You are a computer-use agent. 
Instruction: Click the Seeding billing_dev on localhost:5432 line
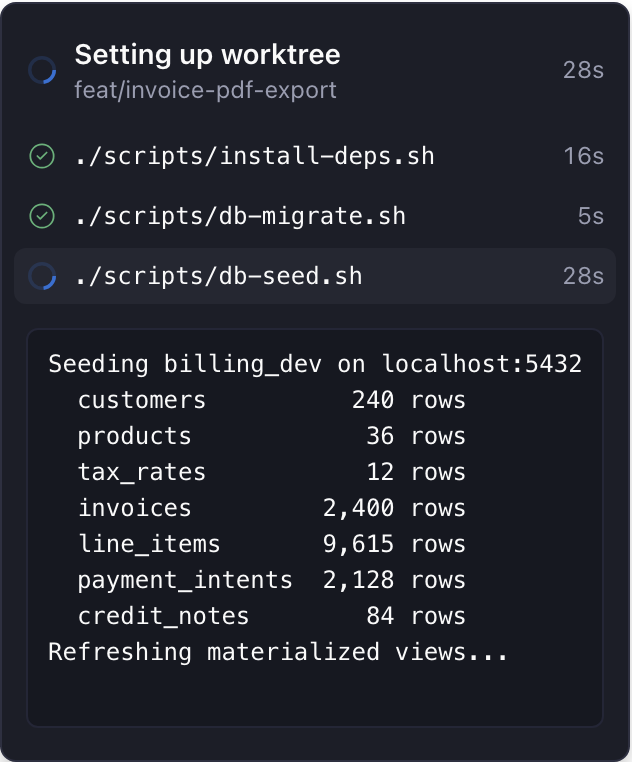[315, 364]
